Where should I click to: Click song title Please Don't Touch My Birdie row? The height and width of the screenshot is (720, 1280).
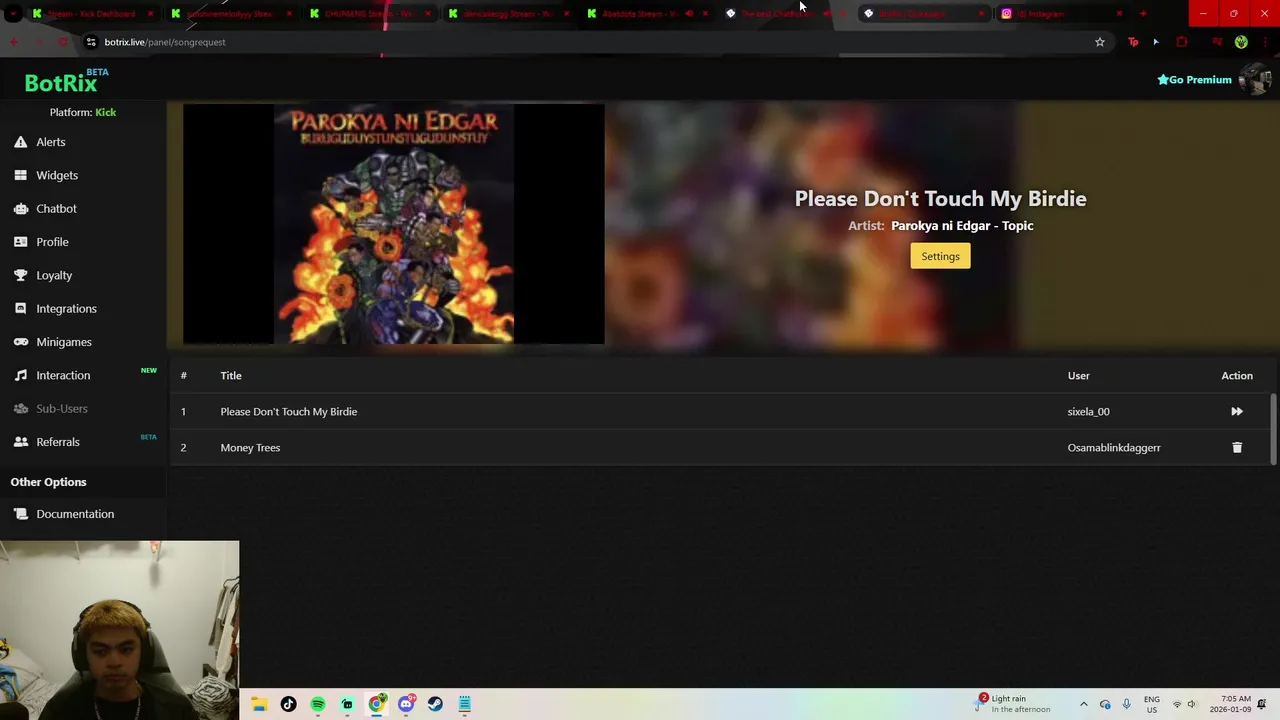[x=288, y=411]
